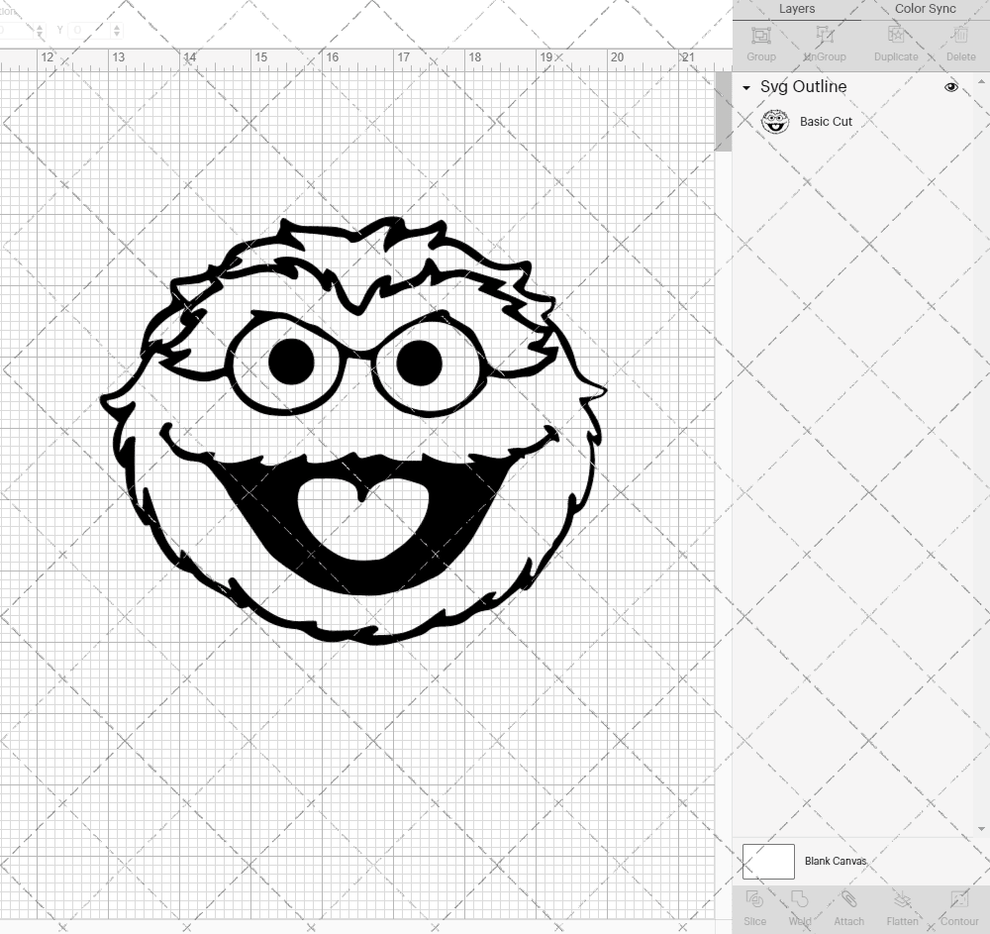Click the Delete icon in Layers panel
Screen dimensions: 990x934
coord(960,42)
